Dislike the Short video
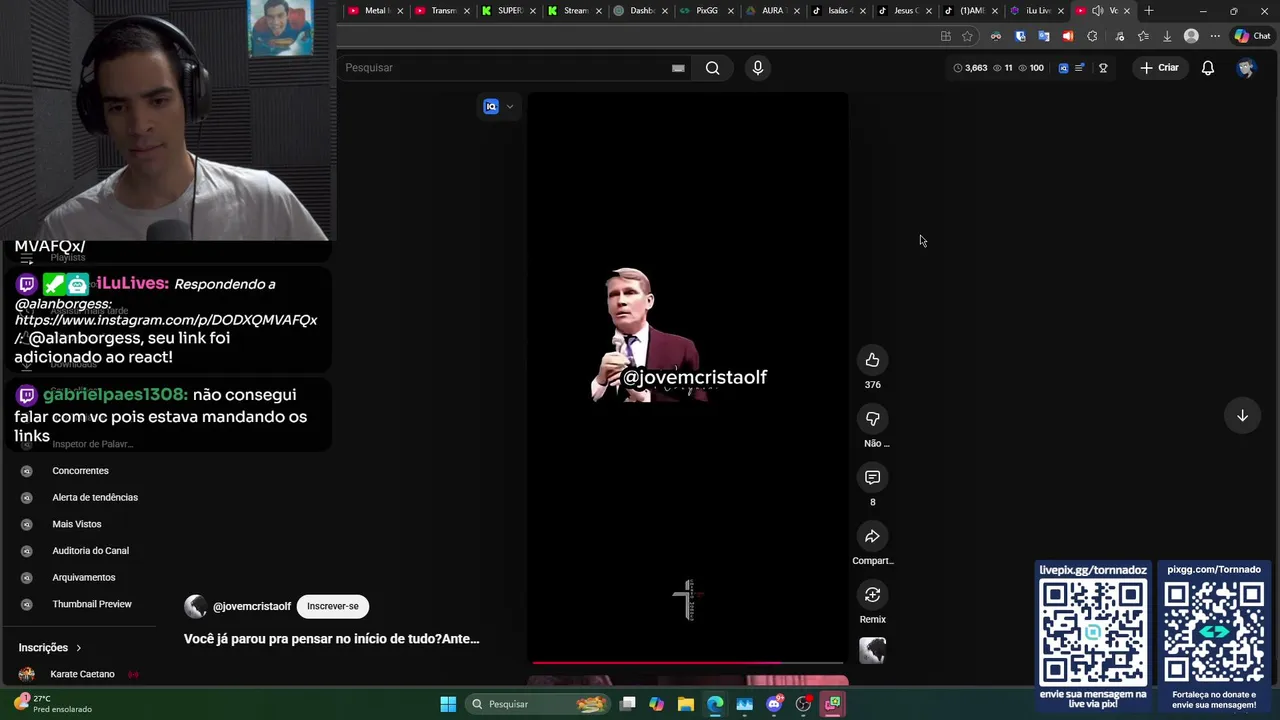 [872, 419]
